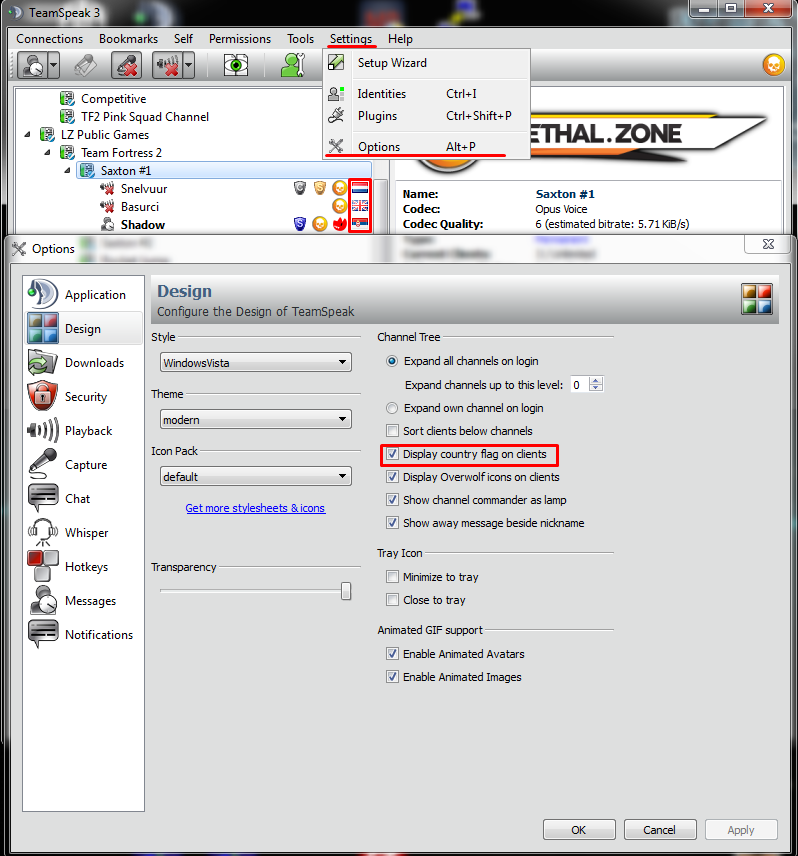Click the bookmark toolbar icon
This screenshot has height=856, width=798.
(x=85, y=66)
